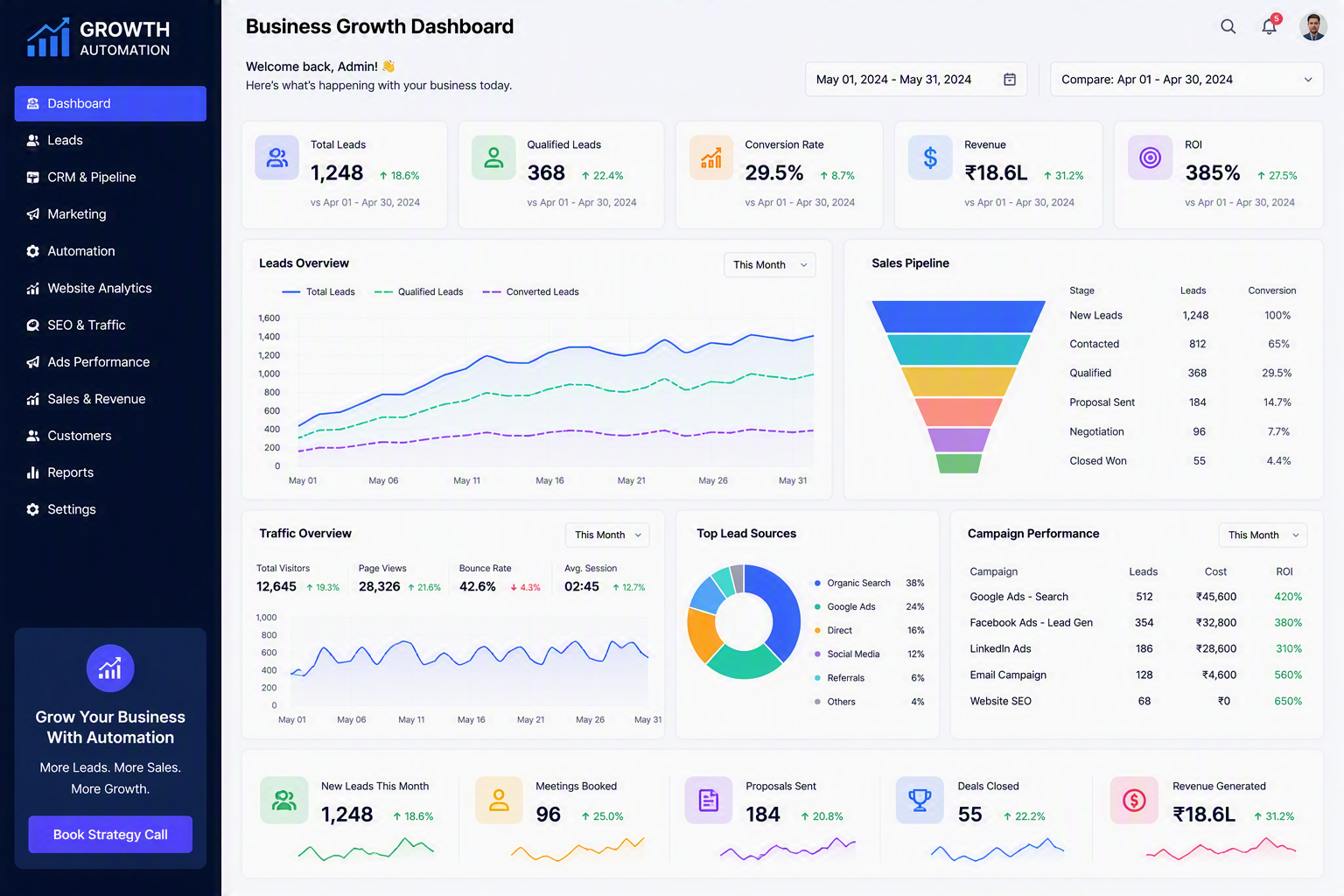The image size is (1344, 896).
Task: Click the Revenue dollar icon
Action: (930, 157)
